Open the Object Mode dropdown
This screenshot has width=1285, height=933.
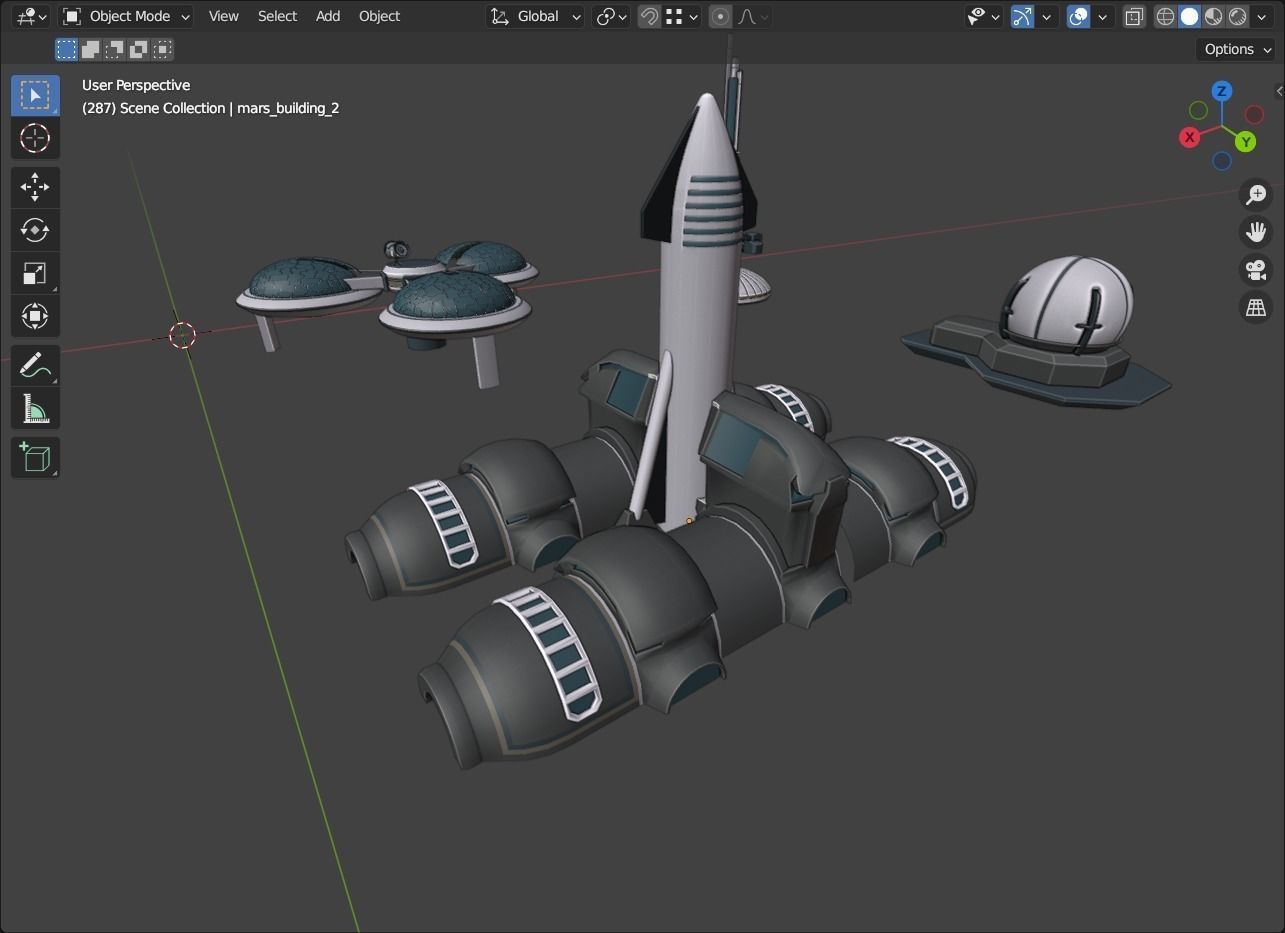pos(125,16)
